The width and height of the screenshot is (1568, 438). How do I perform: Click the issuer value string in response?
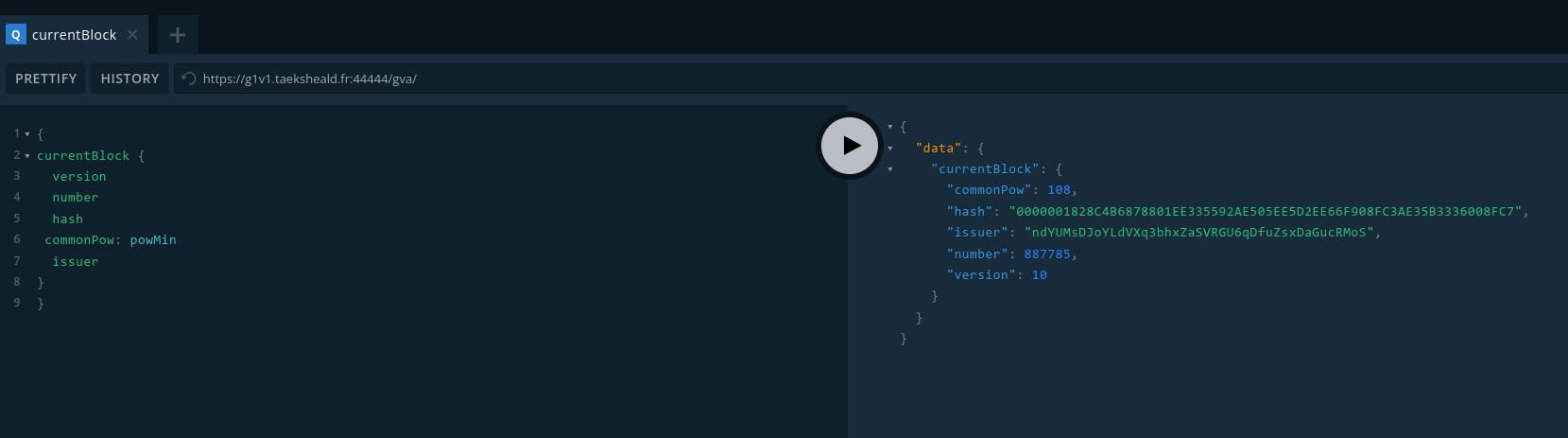[x=1198, y=233]
